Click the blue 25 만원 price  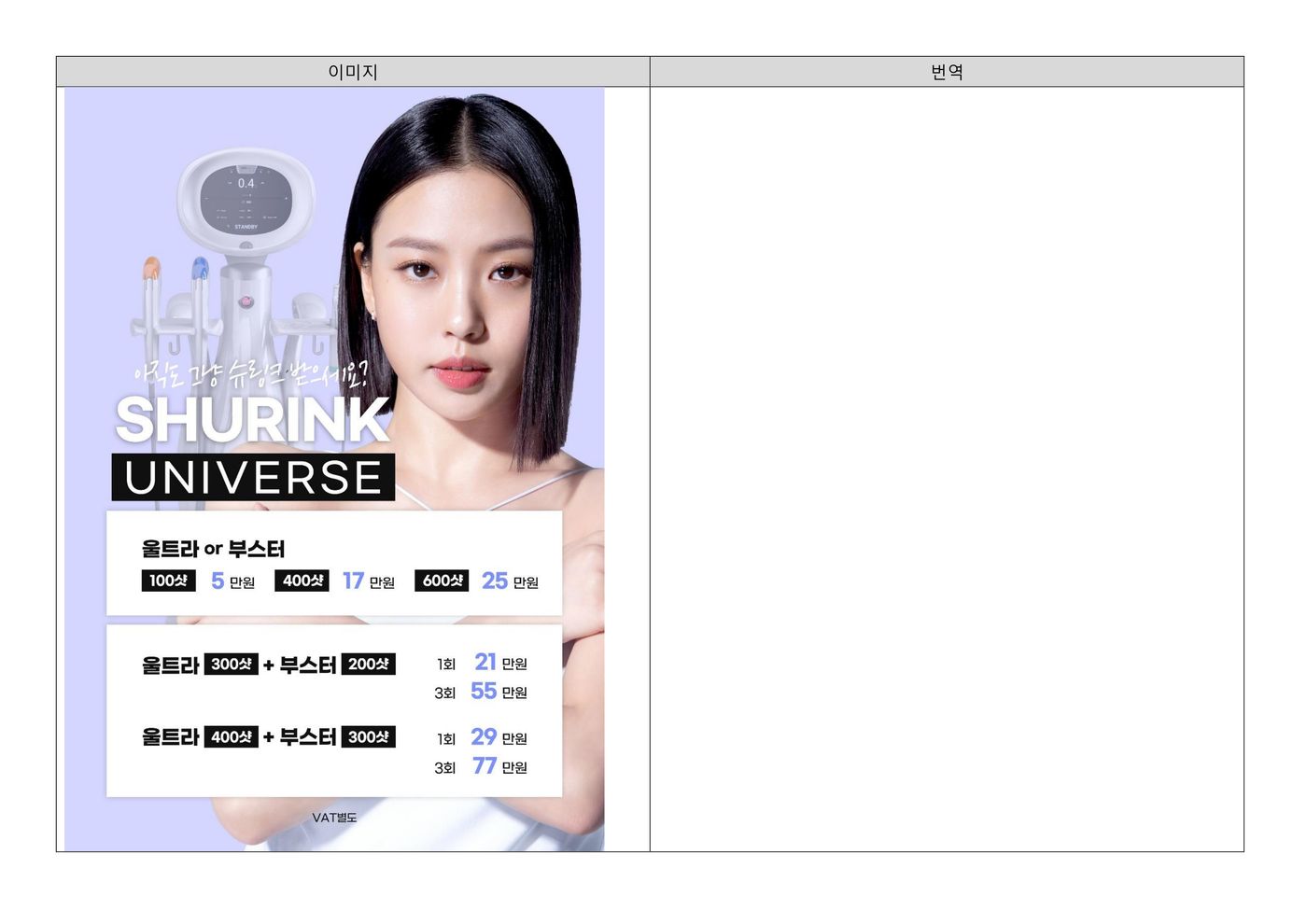pyautogui.click(x=510, y=581)
